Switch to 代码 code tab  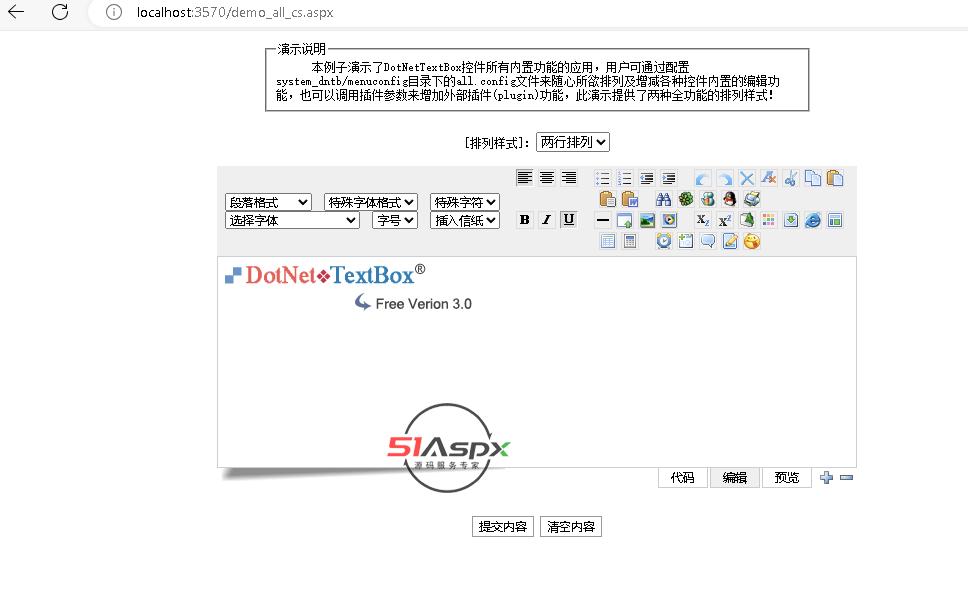(x=683, y=478)
